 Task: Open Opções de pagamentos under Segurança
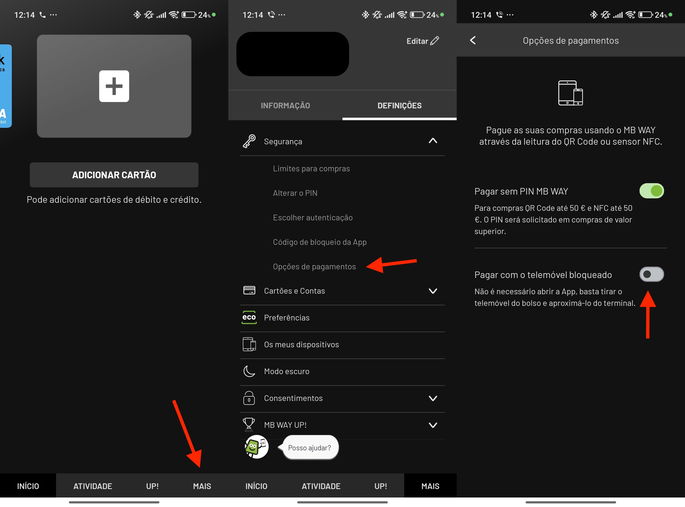click(x=314, y=267)
